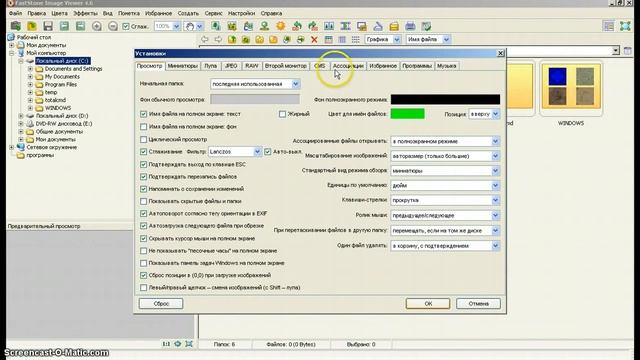Check 'Показывать скрытые файлы и папки'
This screenshot has width=640, height=360.
pyautogui.click(x=143, y=201)
